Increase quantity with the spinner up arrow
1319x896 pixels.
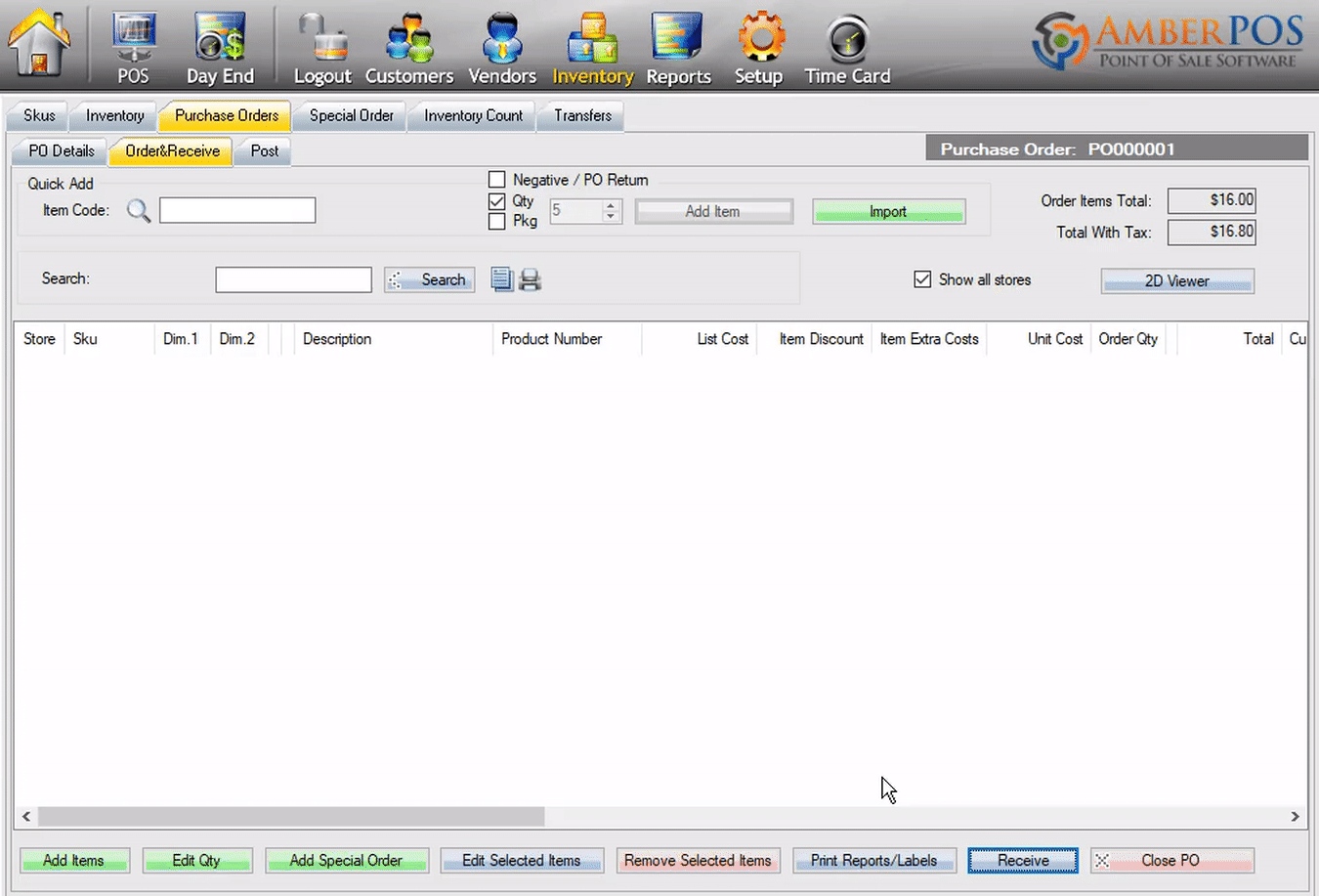611,205
